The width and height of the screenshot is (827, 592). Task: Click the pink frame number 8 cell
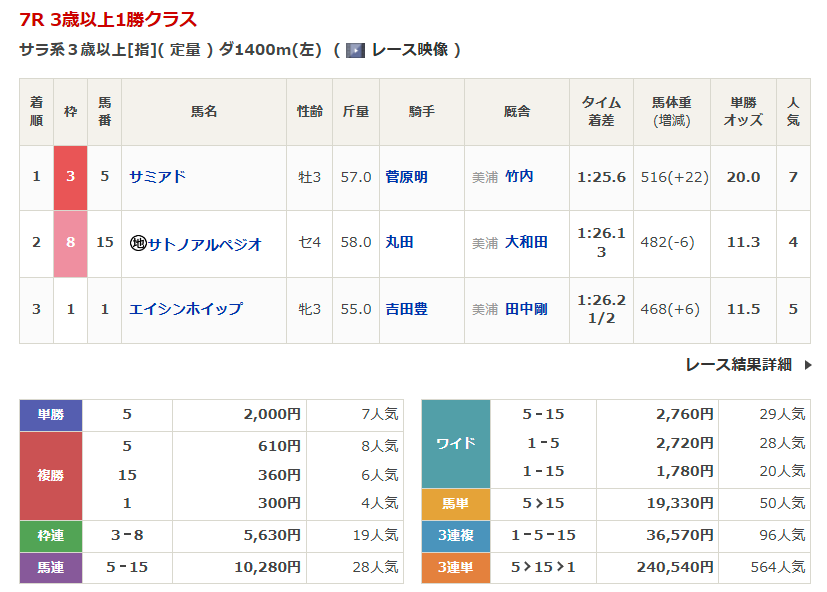70,243
